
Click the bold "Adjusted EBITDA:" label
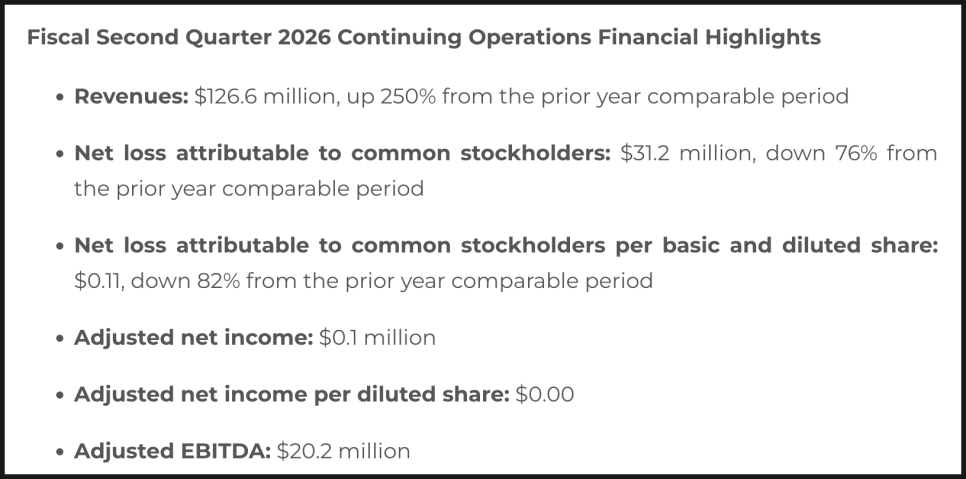pos(172,452)
